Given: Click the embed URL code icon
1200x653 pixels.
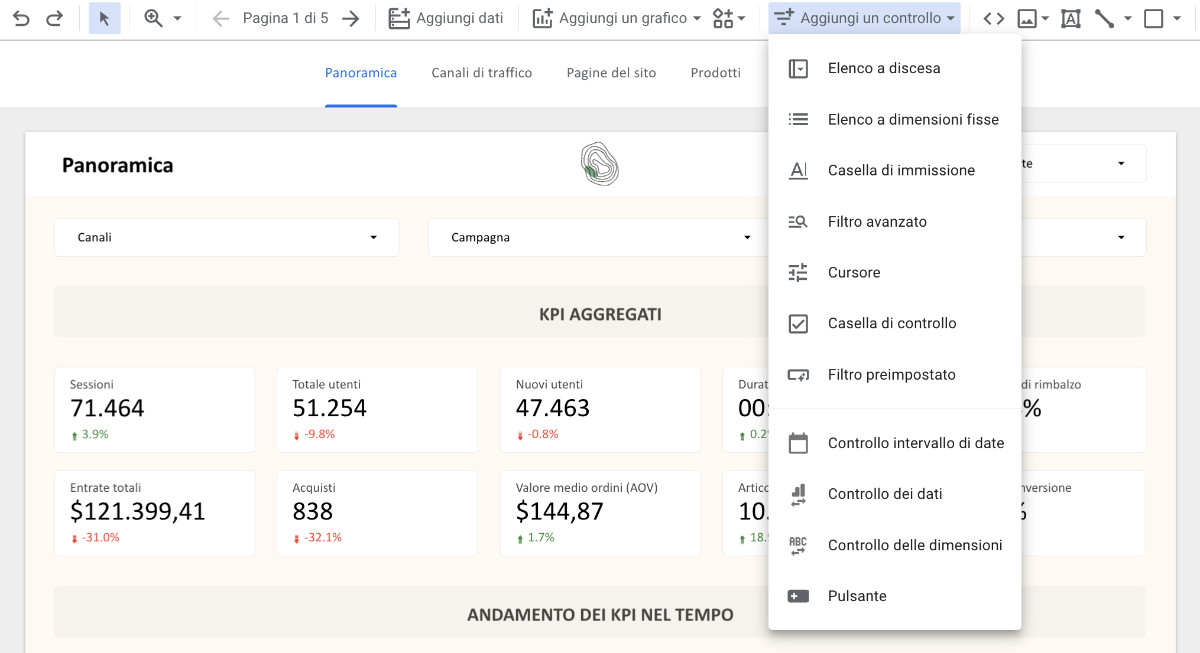Looking at the screenshot, I should coord(993,18).
